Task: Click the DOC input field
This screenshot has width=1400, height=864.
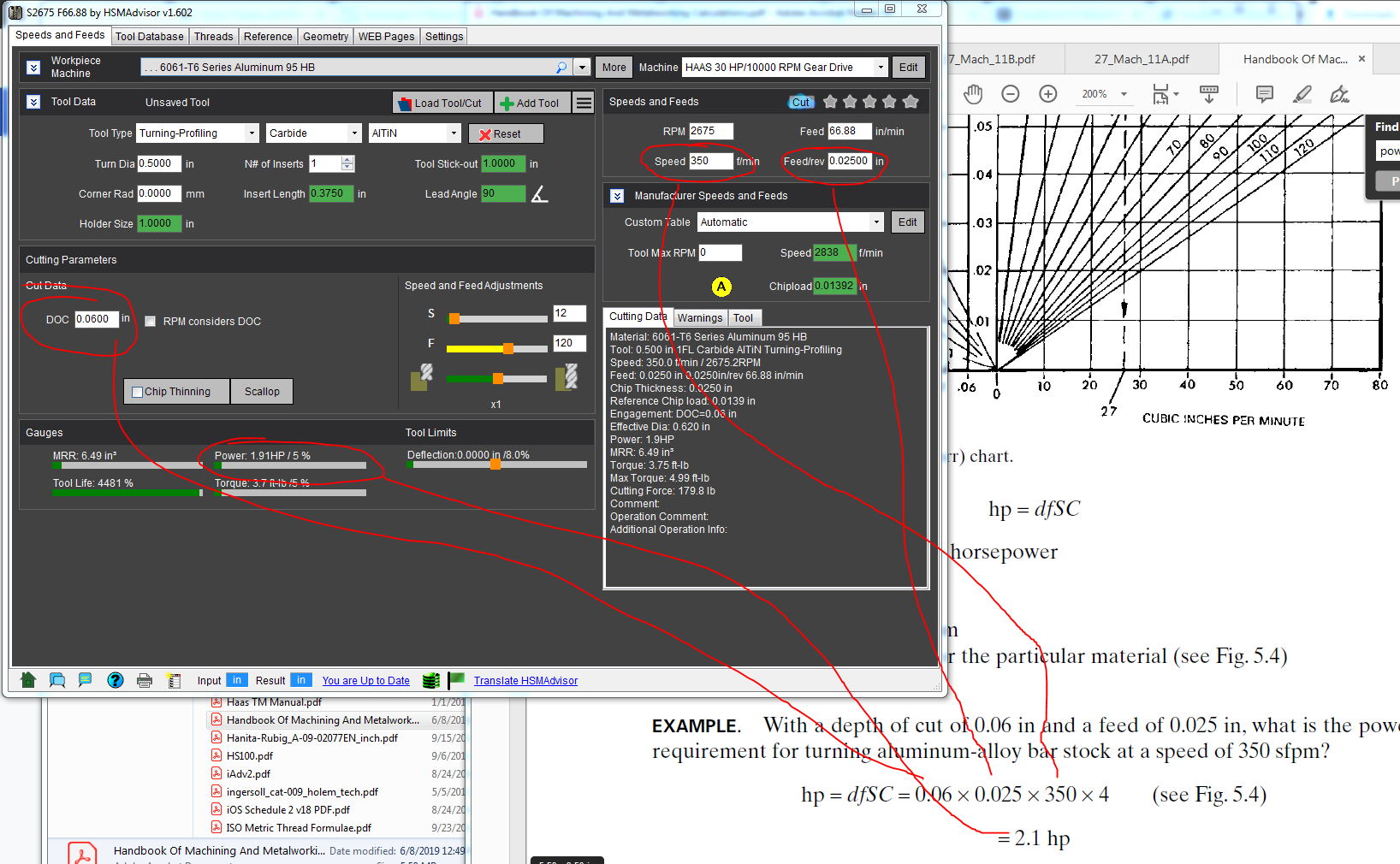Action: 96,319
